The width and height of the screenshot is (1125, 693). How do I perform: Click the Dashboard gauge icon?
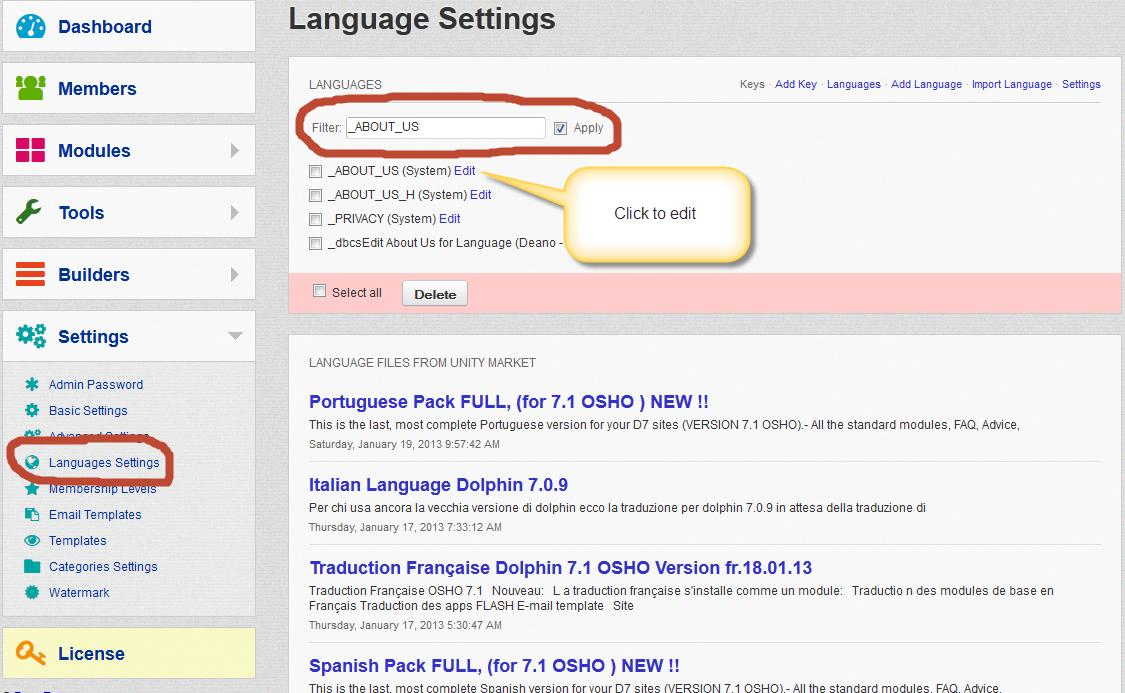[x=31, y=27]
